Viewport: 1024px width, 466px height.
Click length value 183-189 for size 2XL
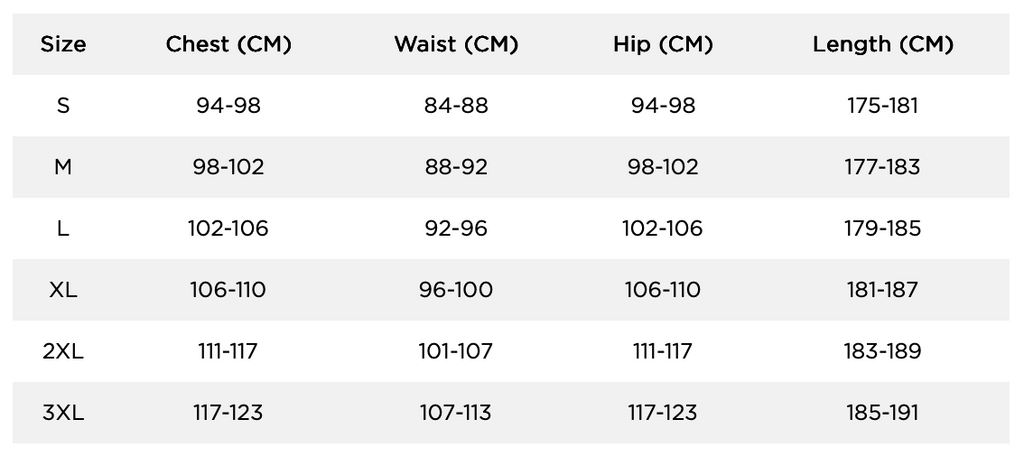click(x=883, y=351)
